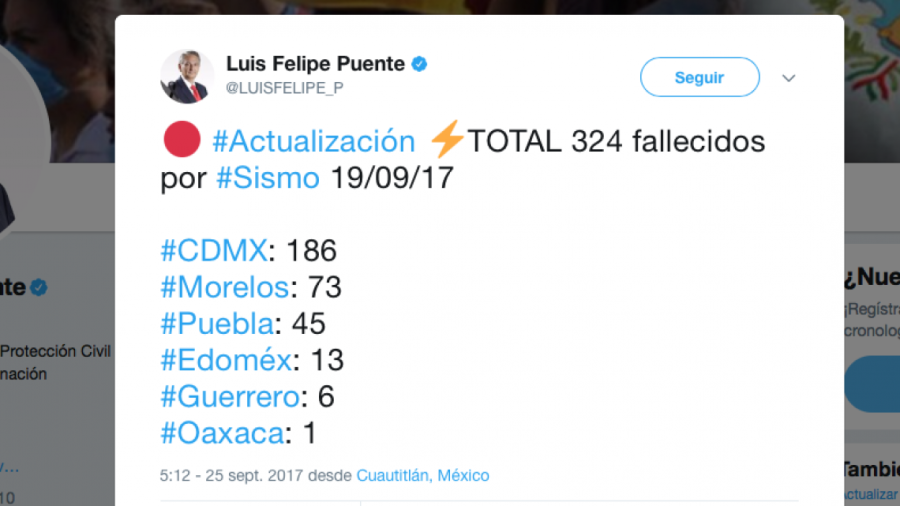900x506 pixels.
Task: Click Luis Felipe Puente's profile photo
Action: point(187,76)
